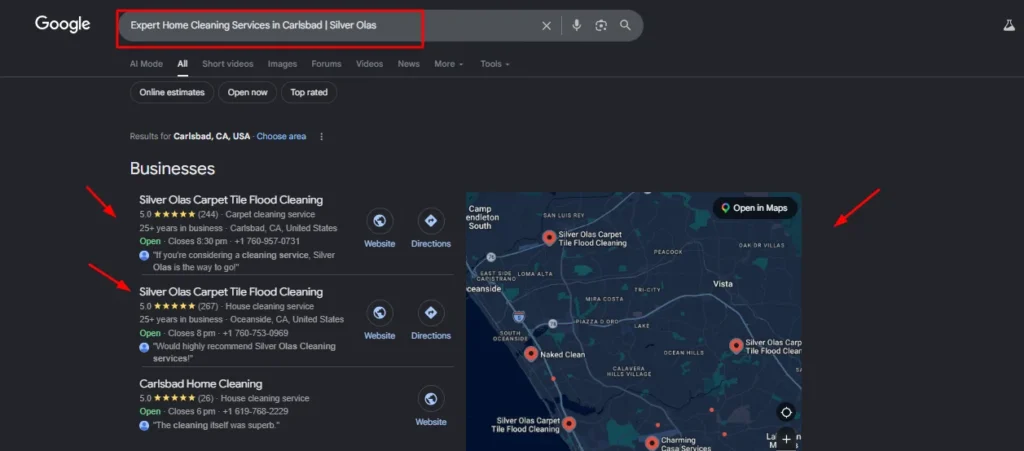Open more options three-dot menu beside Choose area
Viewport: 1024px width, 451px height.
click(321, 136)
